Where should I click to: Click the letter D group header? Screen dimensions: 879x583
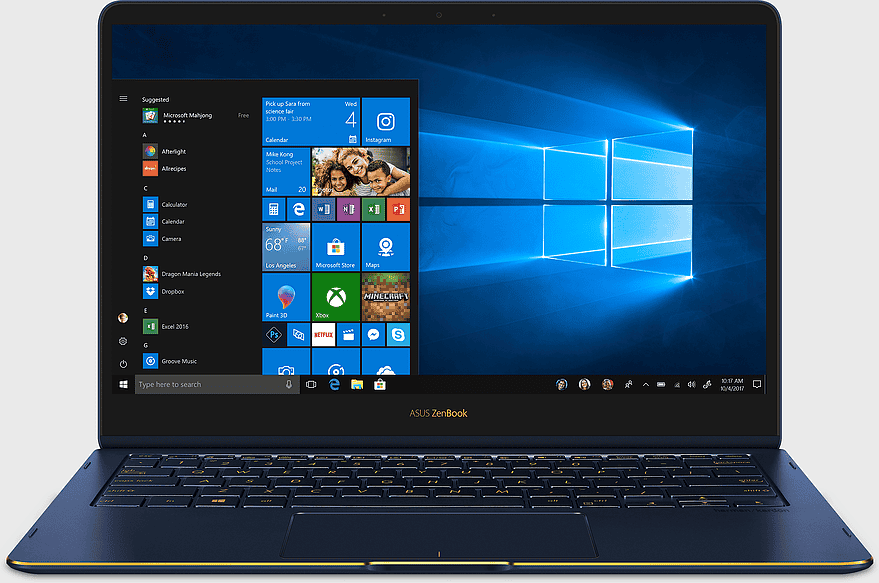click(146, 258)
